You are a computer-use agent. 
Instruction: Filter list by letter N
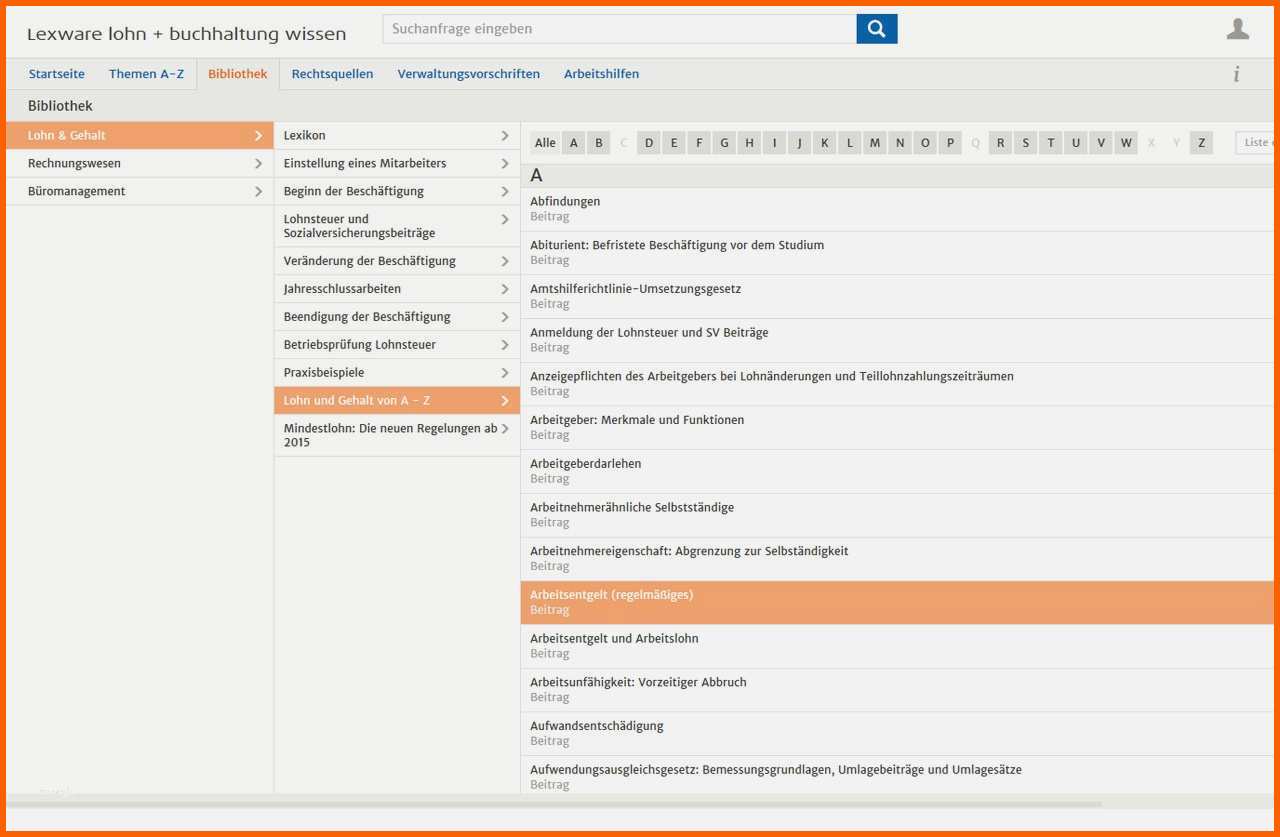(900, 143)
